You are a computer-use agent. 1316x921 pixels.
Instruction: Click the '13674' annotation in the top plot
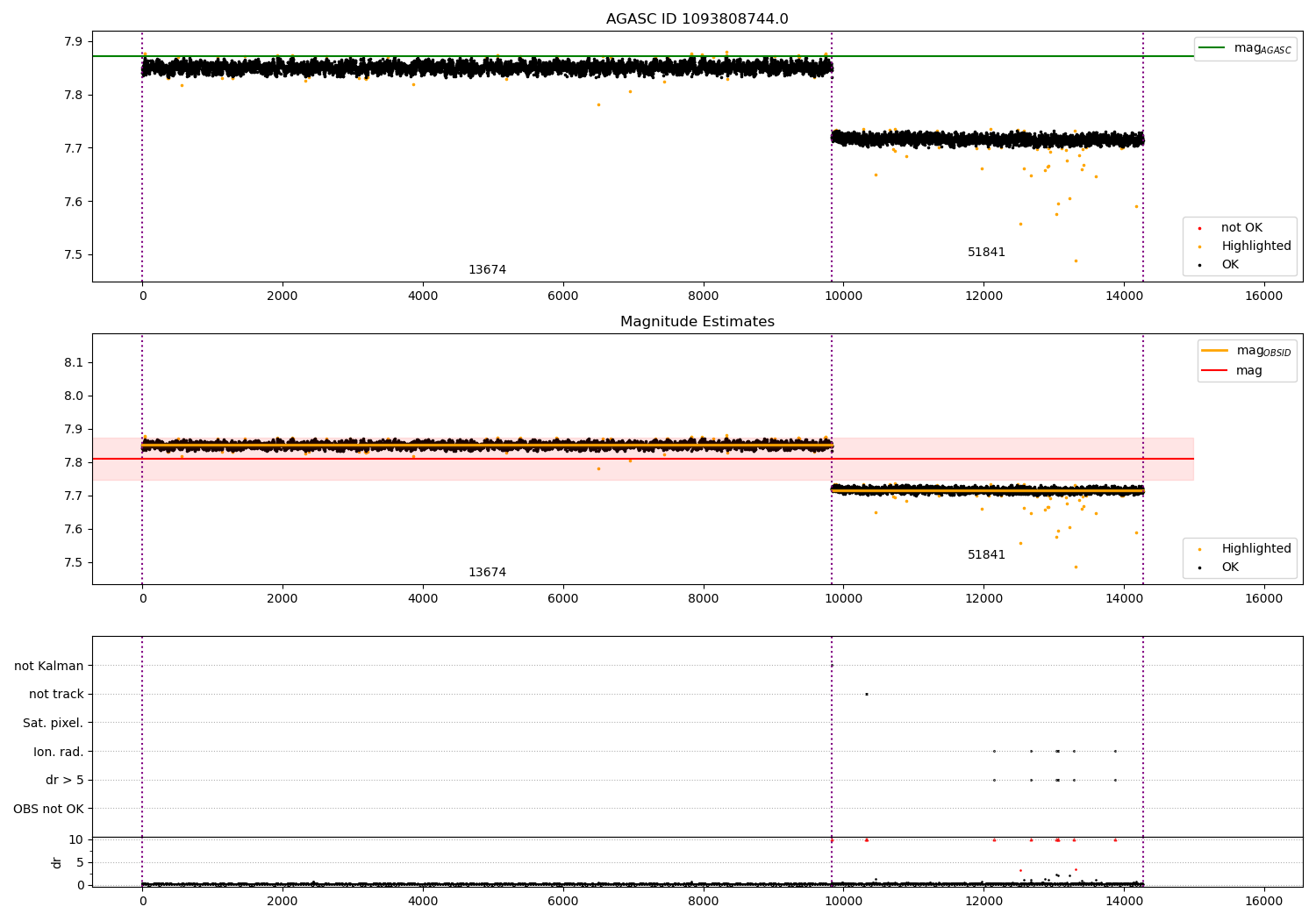point(487,270)
